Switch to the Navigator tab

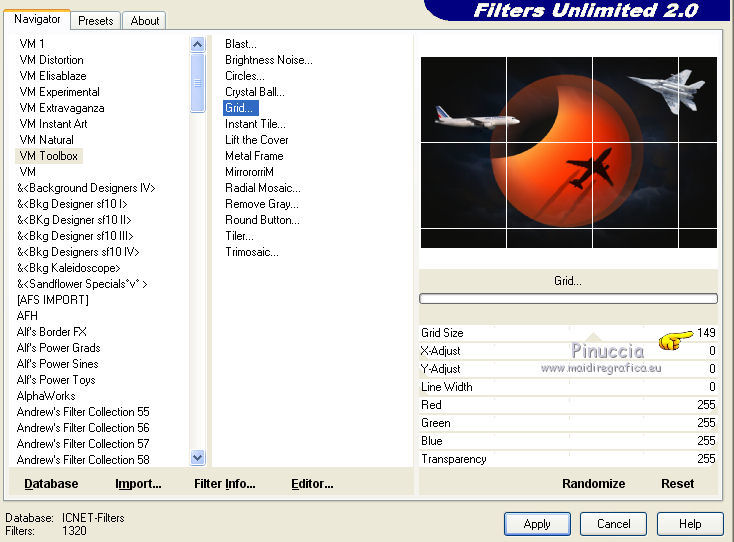tap(37, 19)
